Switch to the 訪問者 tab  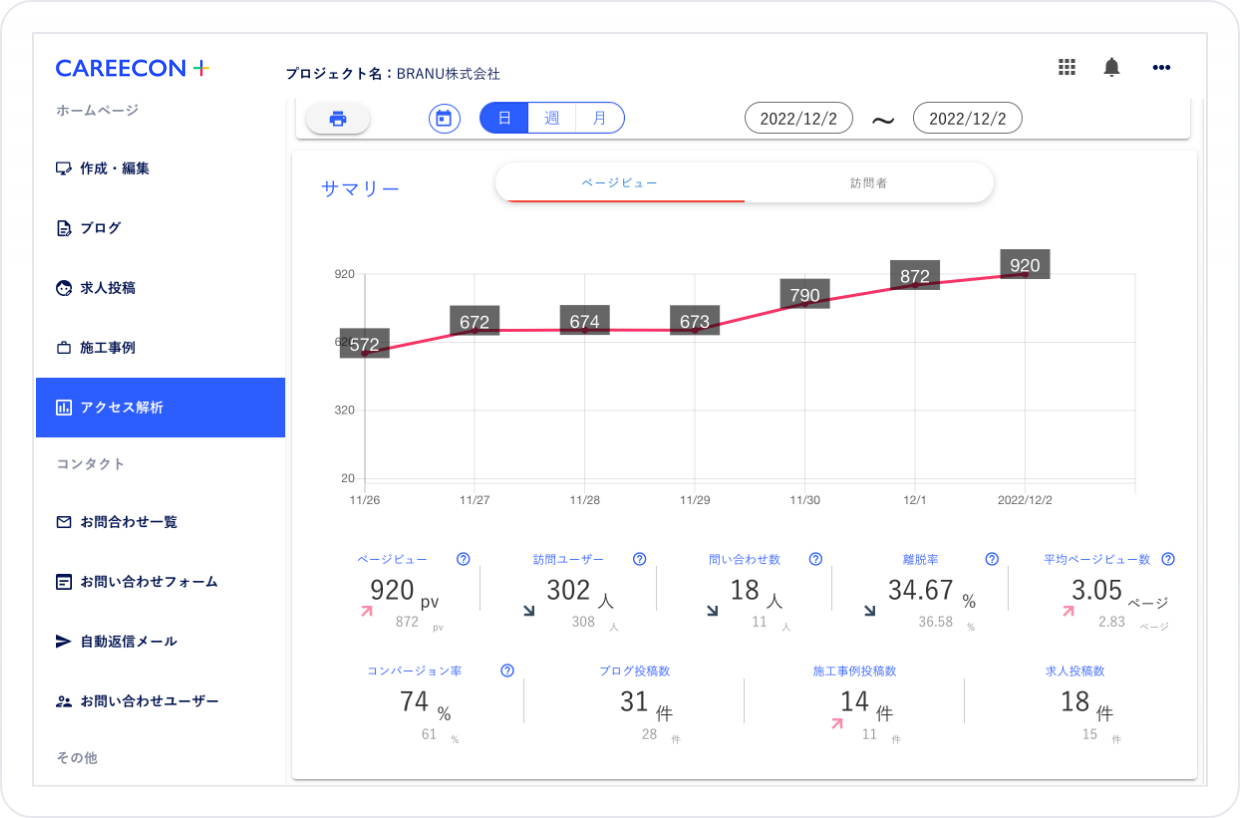pos(868,183)
